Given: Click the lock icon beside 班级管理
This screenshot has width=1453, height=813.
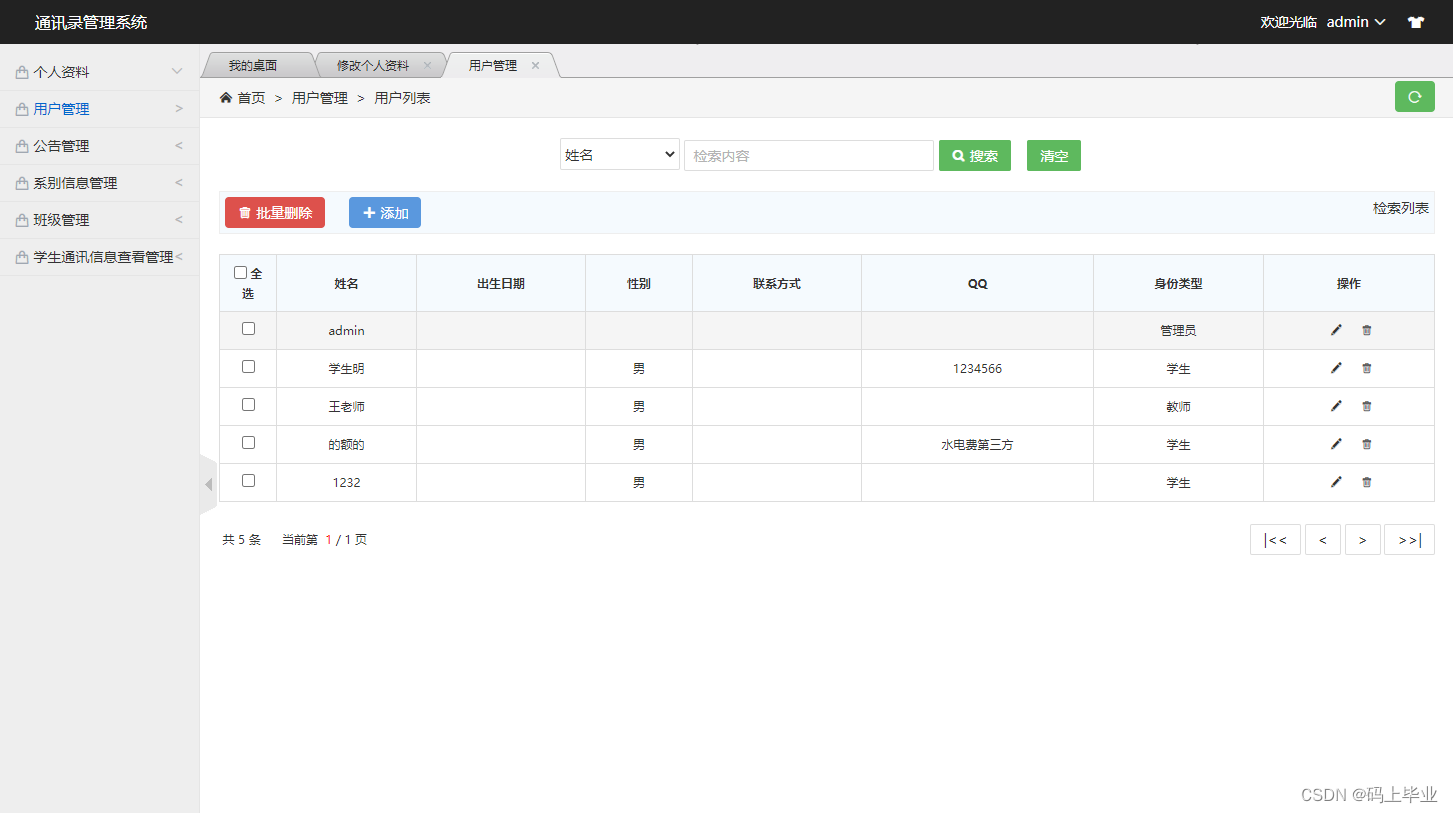Looking at the screenshot, I should click(20, 219).
